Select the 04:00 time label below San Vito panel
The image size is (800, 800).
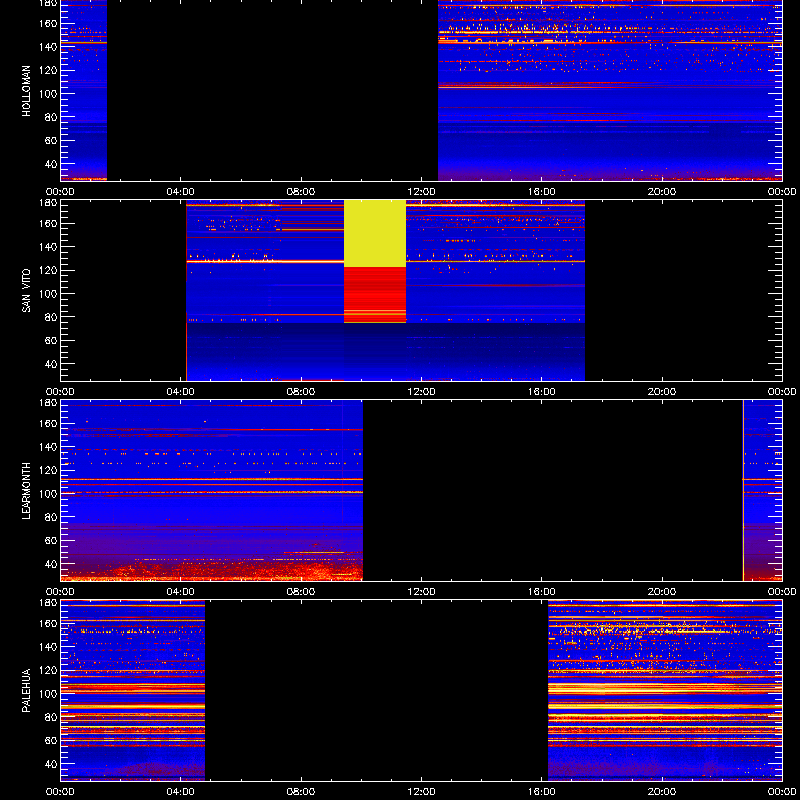[181, 392]
